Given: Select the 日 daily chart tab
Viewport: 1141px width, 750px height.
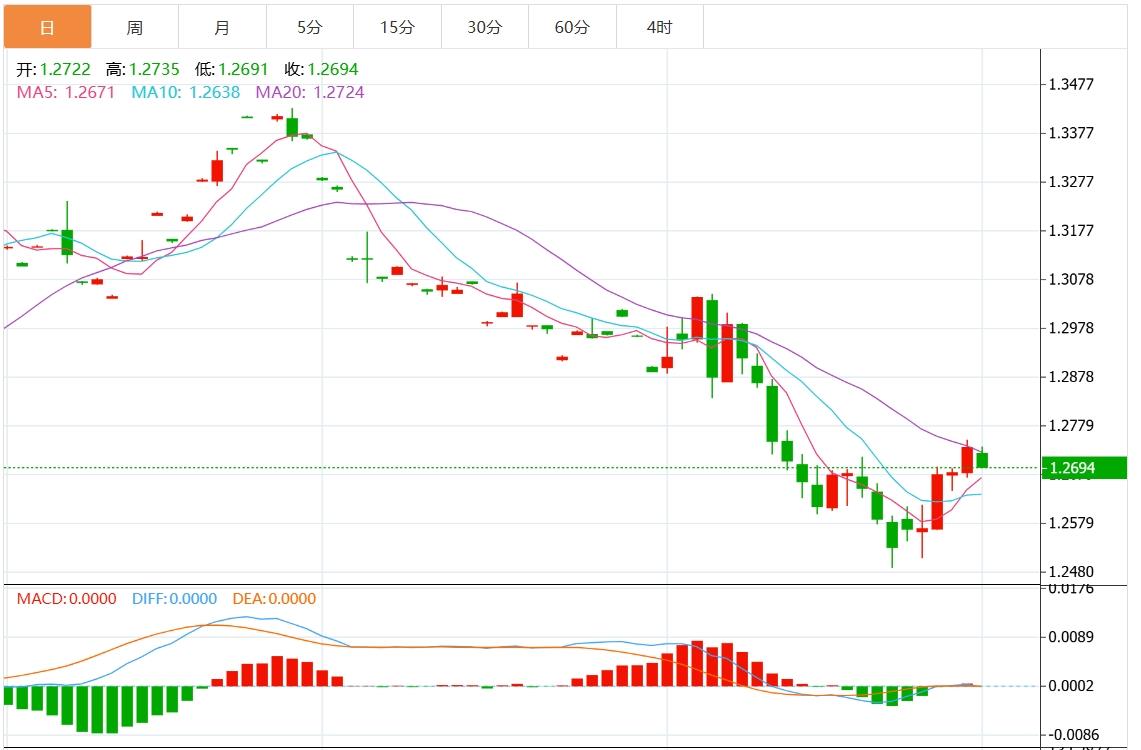Looking at the screenshot, I should tap(47, 27).
